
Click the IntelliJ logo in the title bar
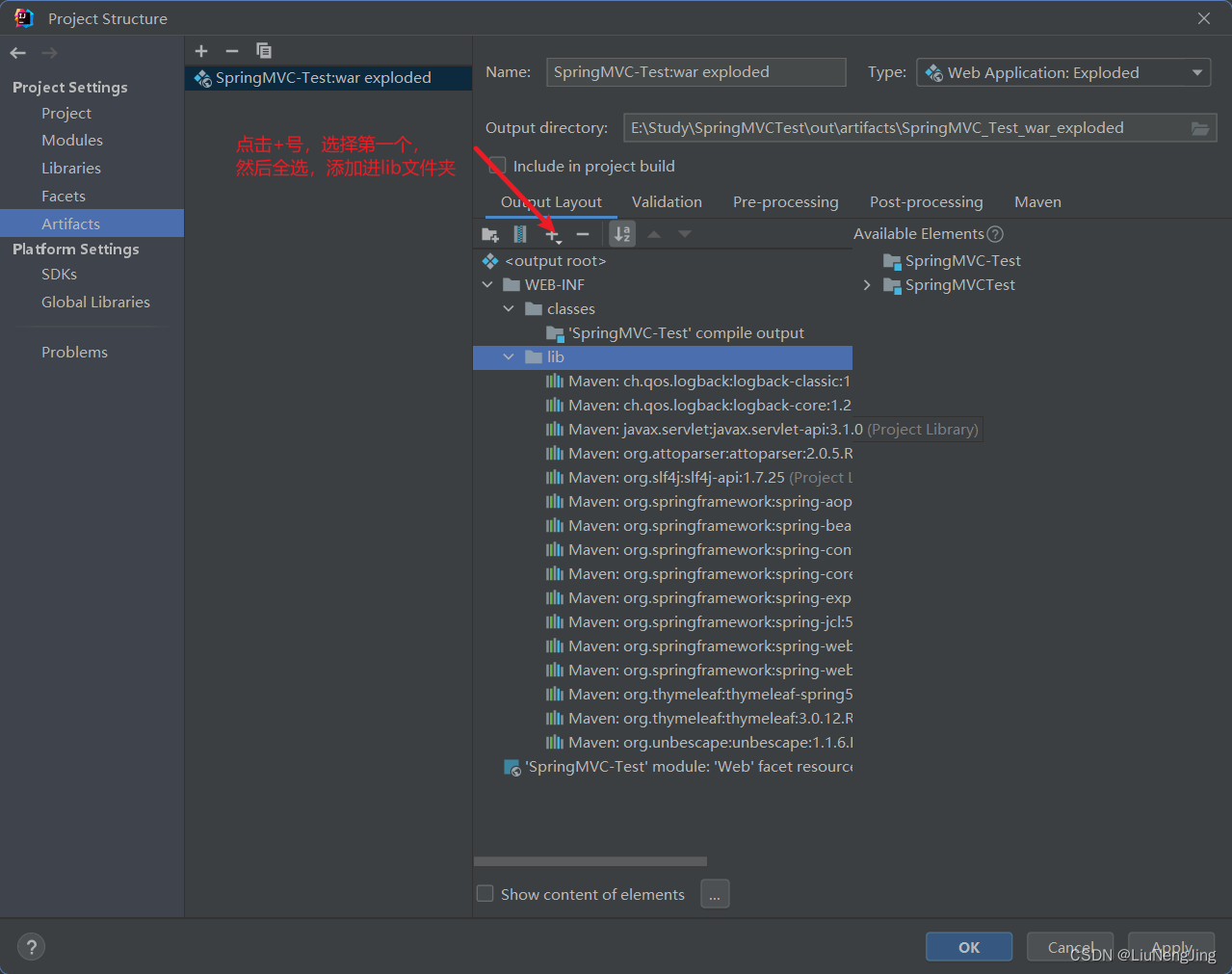click(23, 18)
